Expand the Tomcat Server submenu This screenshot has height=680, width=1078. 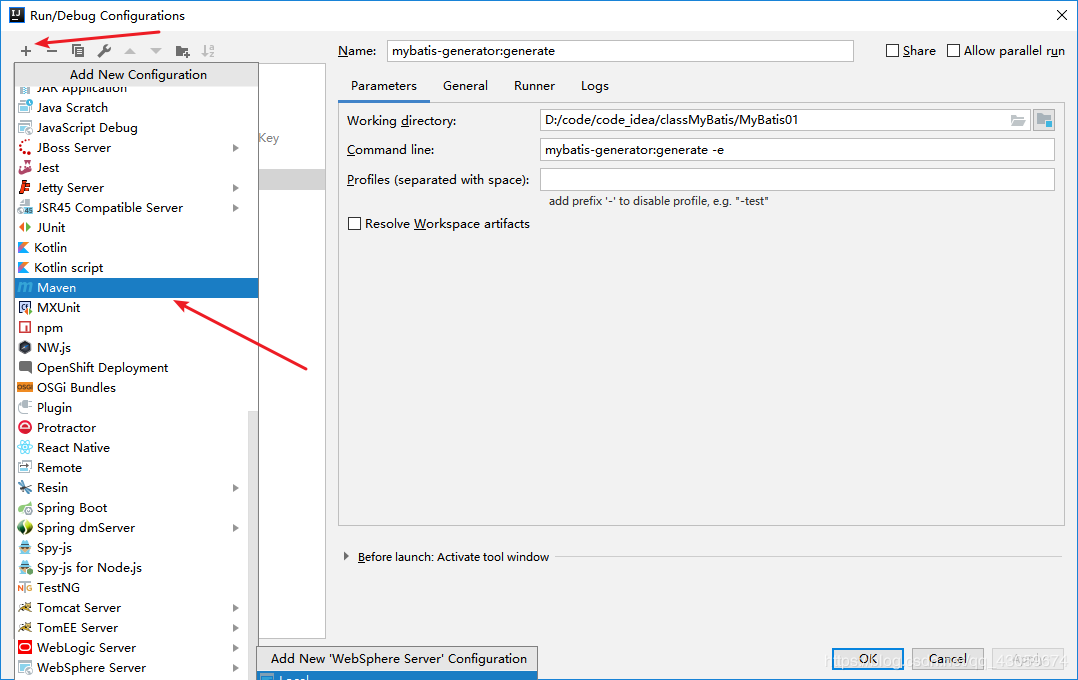coord(236,608)
